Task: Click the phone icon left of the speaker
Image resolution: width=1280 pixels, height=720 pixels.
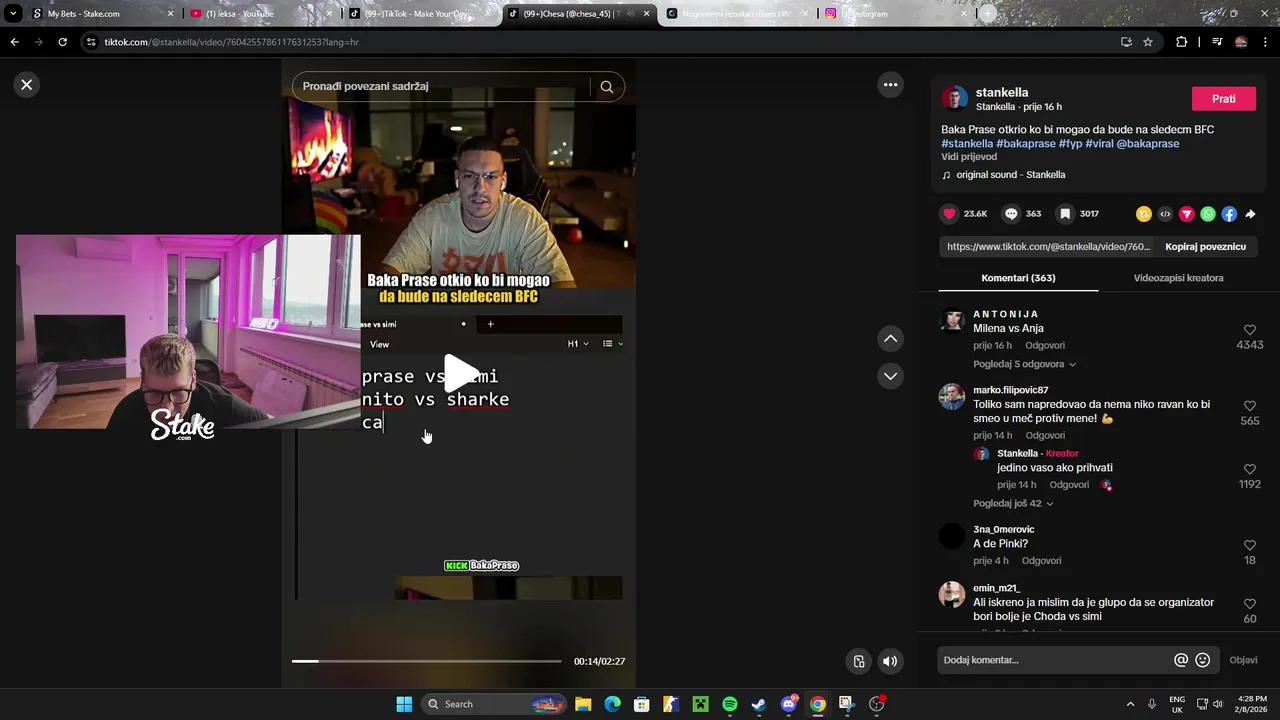Action: click(858, 661)
